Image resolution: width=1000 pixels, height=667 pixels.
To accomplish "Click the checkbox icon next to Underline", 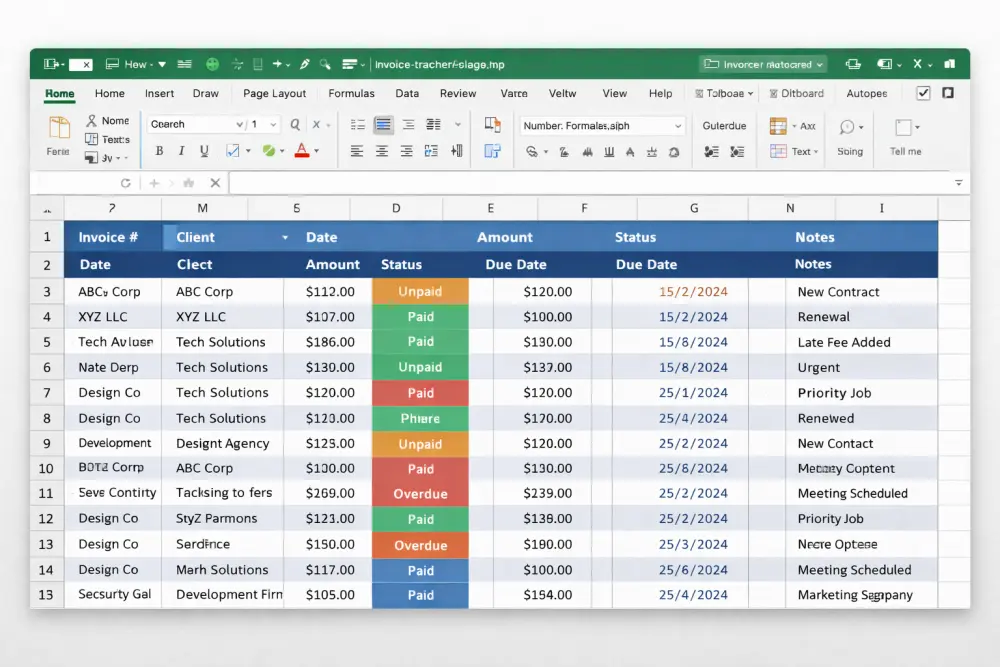I will [233, 149].
